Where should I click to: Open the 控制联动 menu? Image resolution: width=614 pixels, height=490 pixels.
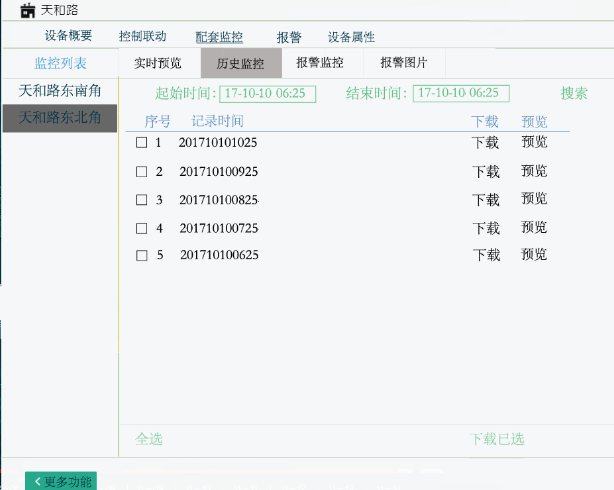coord(142,36)
